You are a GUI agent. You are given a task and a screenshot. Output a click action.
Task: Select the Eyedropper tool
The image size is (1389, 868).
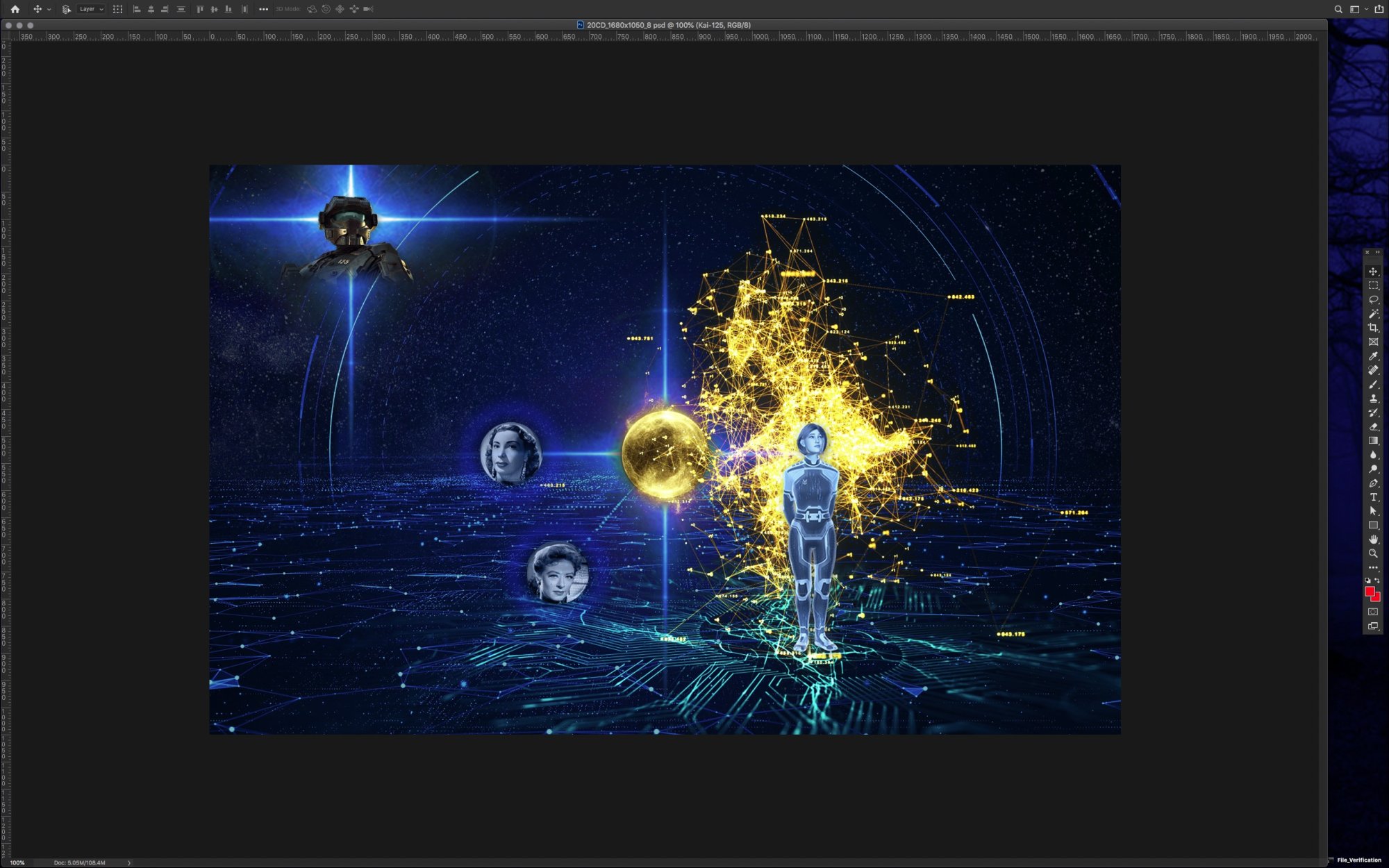(1373, 356)
